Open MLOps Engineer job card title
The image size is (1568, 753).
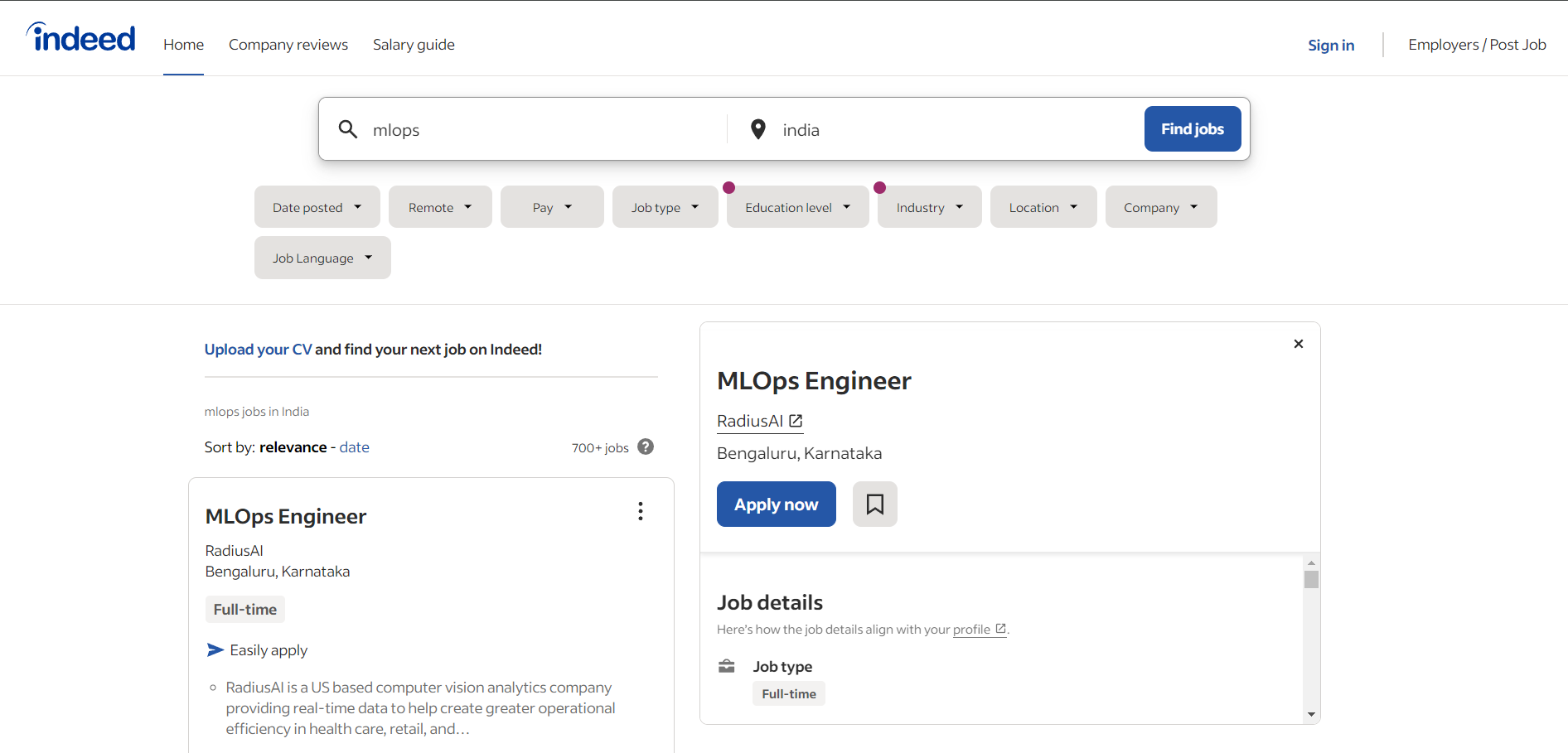coord(286,516)
